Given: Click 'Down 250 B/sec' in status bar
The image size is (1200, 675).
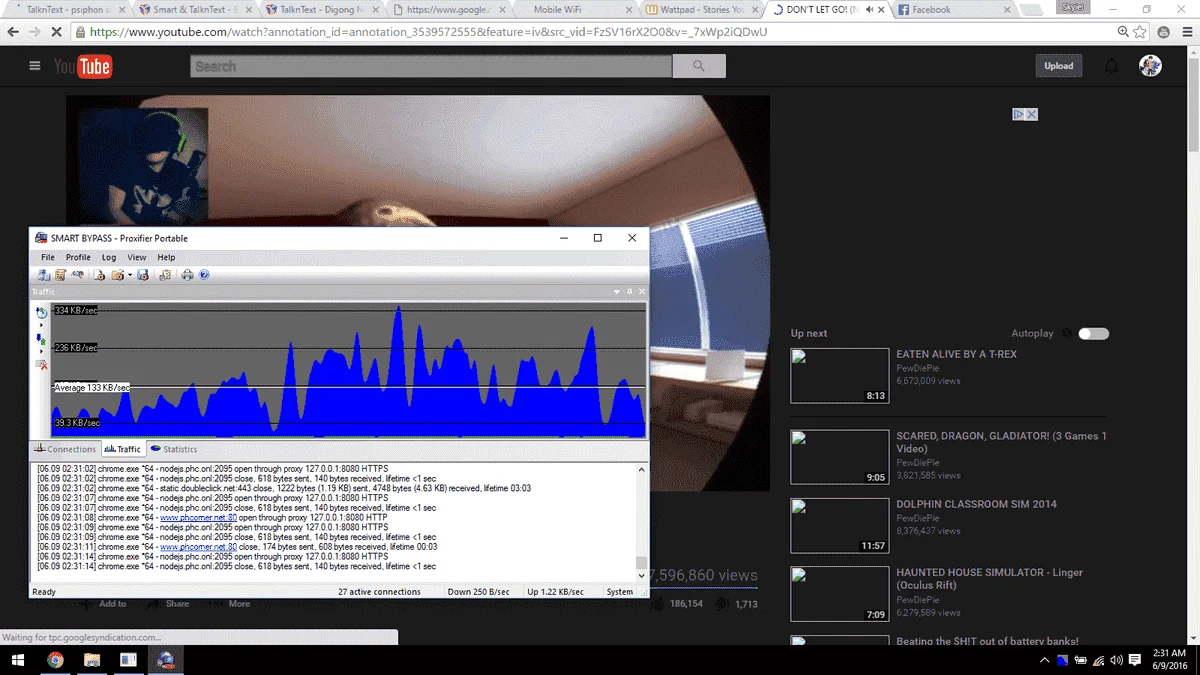Looking at the screenshot, I should (478, 592).
